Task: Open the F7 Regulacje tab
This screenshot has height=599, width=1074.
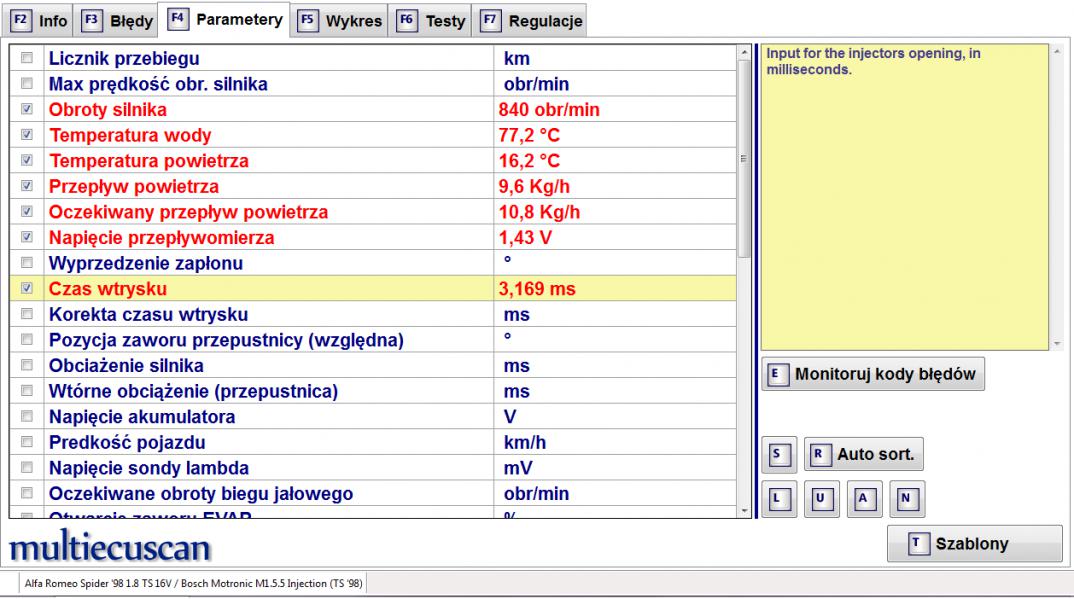Action: [x=531, y=21]
